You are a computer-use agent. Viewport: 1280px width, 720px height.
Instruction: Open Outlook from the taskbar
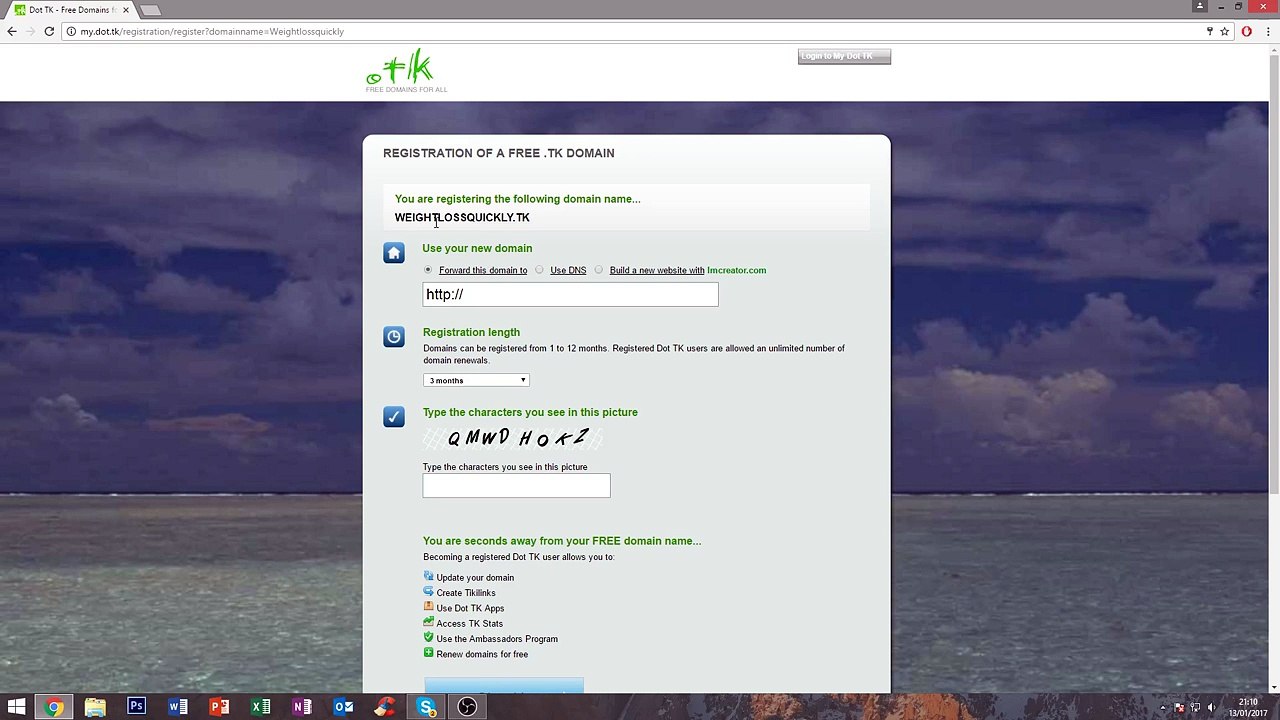[x=343, y=707]
